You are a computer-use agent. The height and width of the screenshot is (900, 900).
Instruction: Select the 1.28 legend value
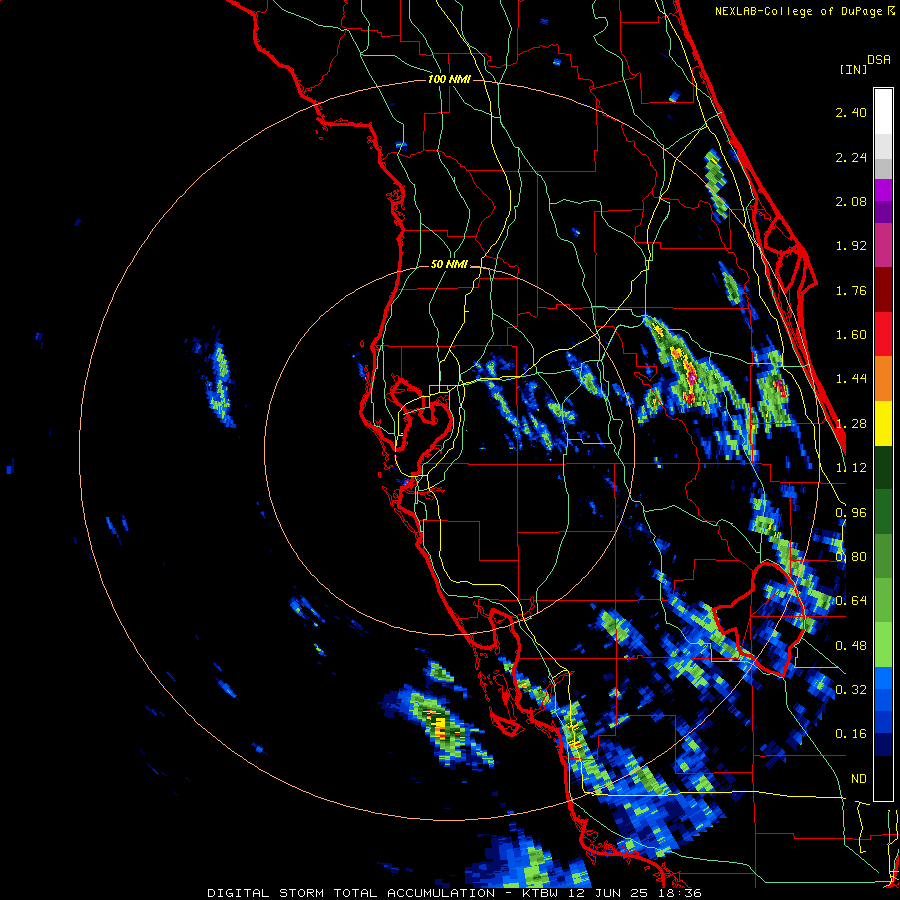(x=851, y=424)
